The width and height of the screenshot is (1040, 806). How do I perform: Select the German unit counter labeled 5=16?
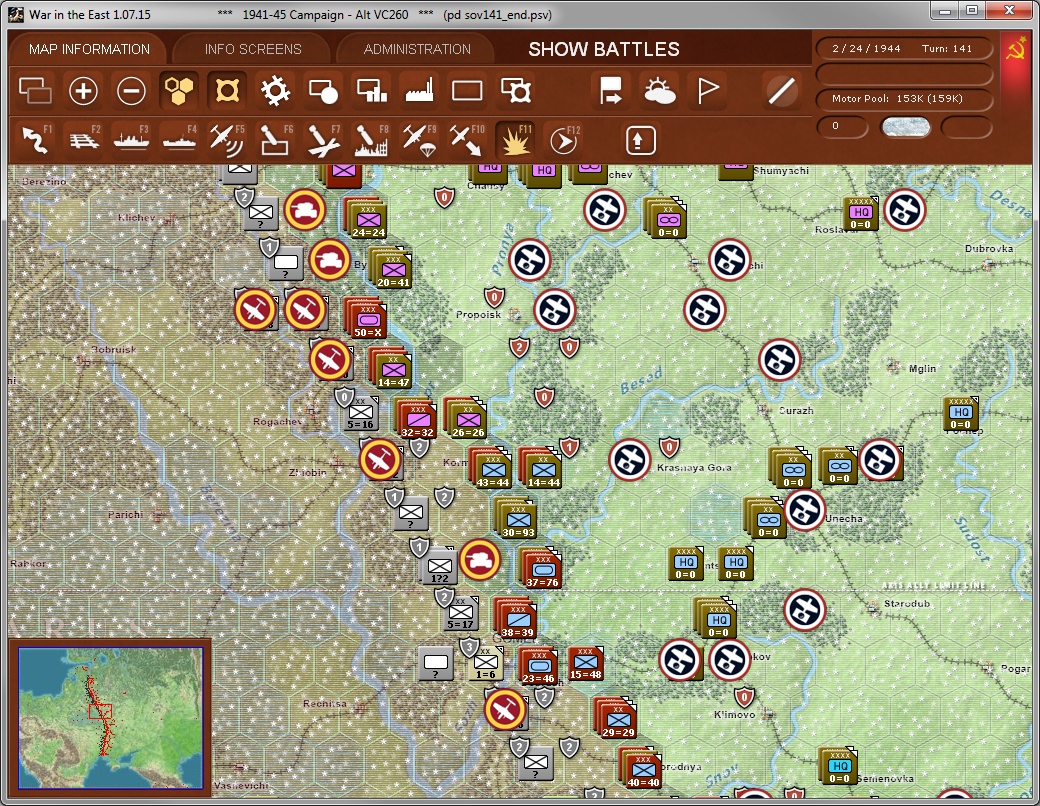tap(361, 413)
